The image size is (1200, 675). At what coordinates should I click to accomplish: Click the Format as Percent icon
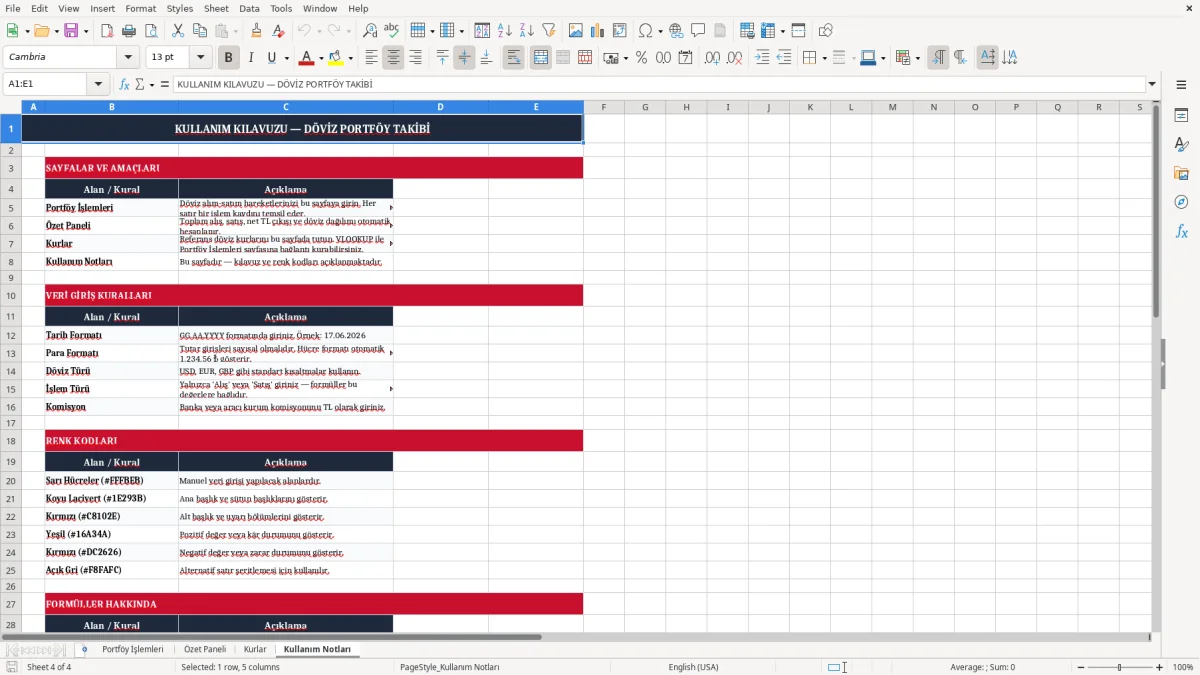click(641, 58)
